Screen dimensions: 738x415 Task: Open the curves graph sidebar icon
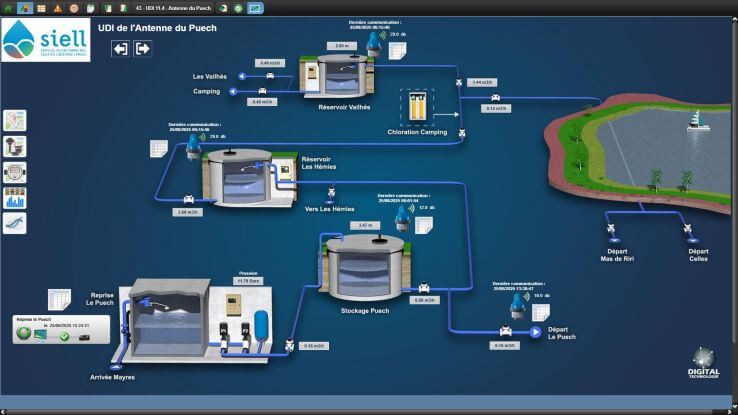pos(15,224)
